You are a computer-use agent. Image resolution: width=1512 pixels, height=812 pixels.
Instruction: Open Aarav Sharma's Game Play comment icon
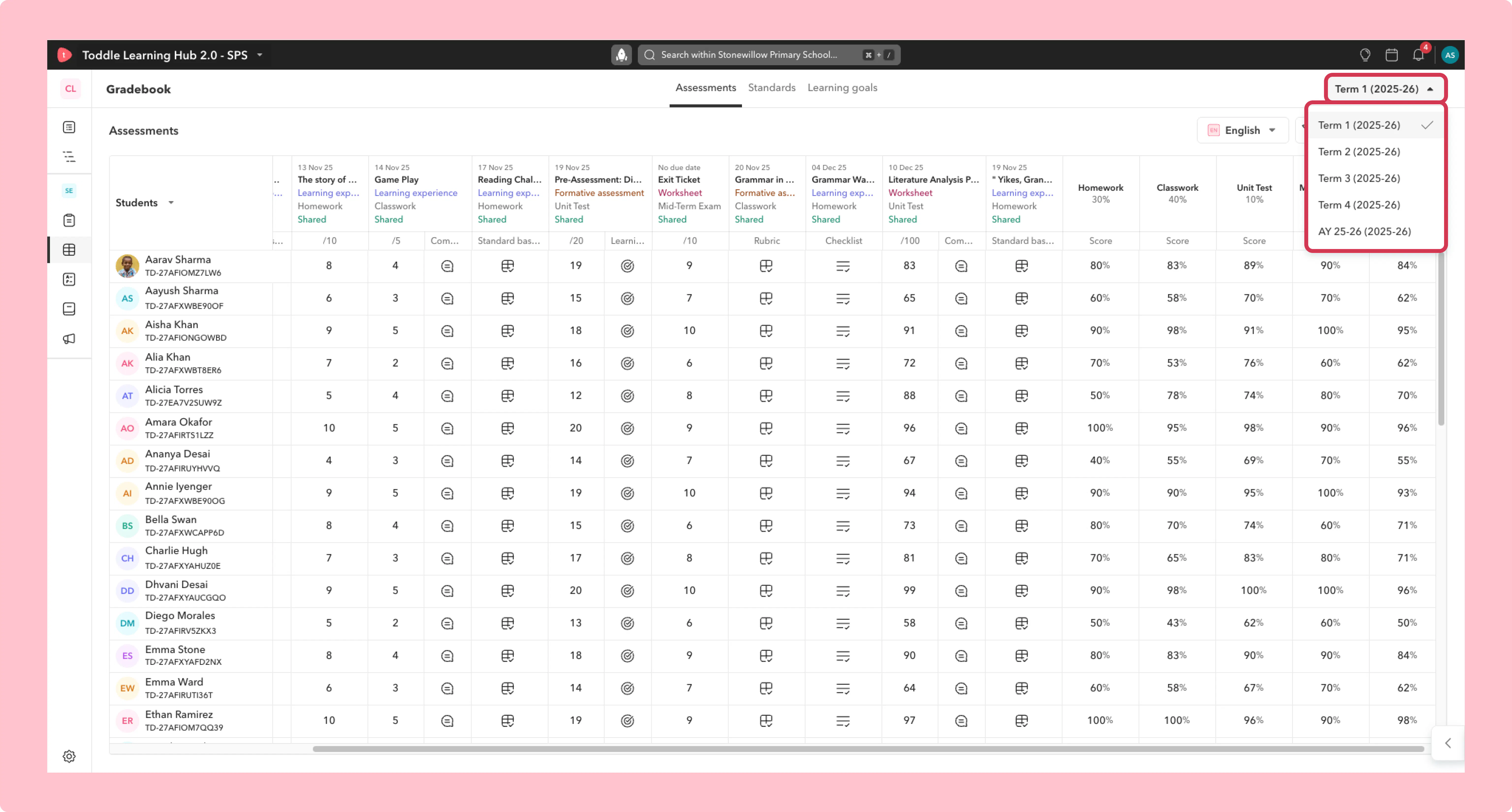pos(447,266)
